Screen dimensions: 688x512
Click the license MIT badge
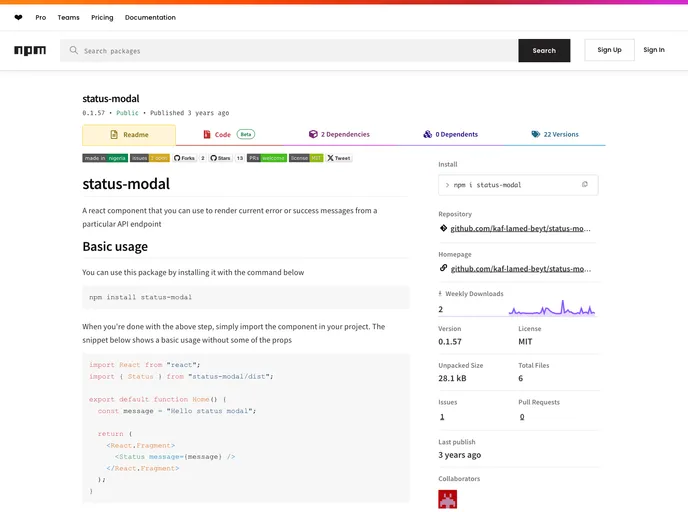(306, 158)
